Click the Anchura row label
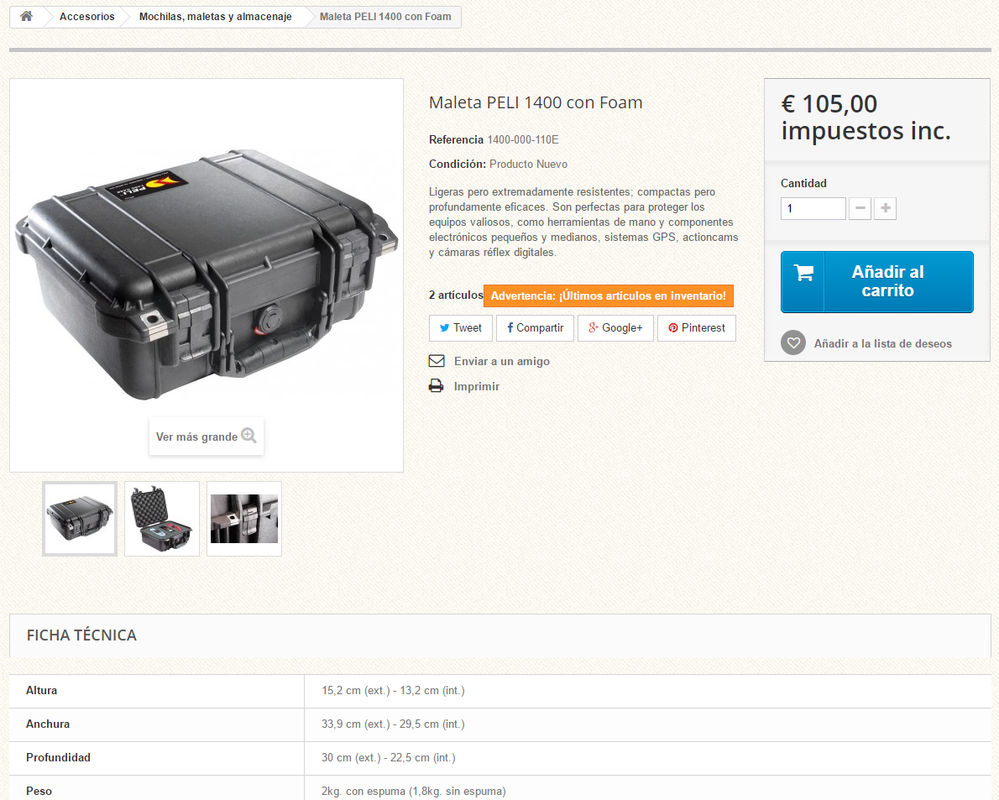The image size is (999, 800). click(48, 724)
